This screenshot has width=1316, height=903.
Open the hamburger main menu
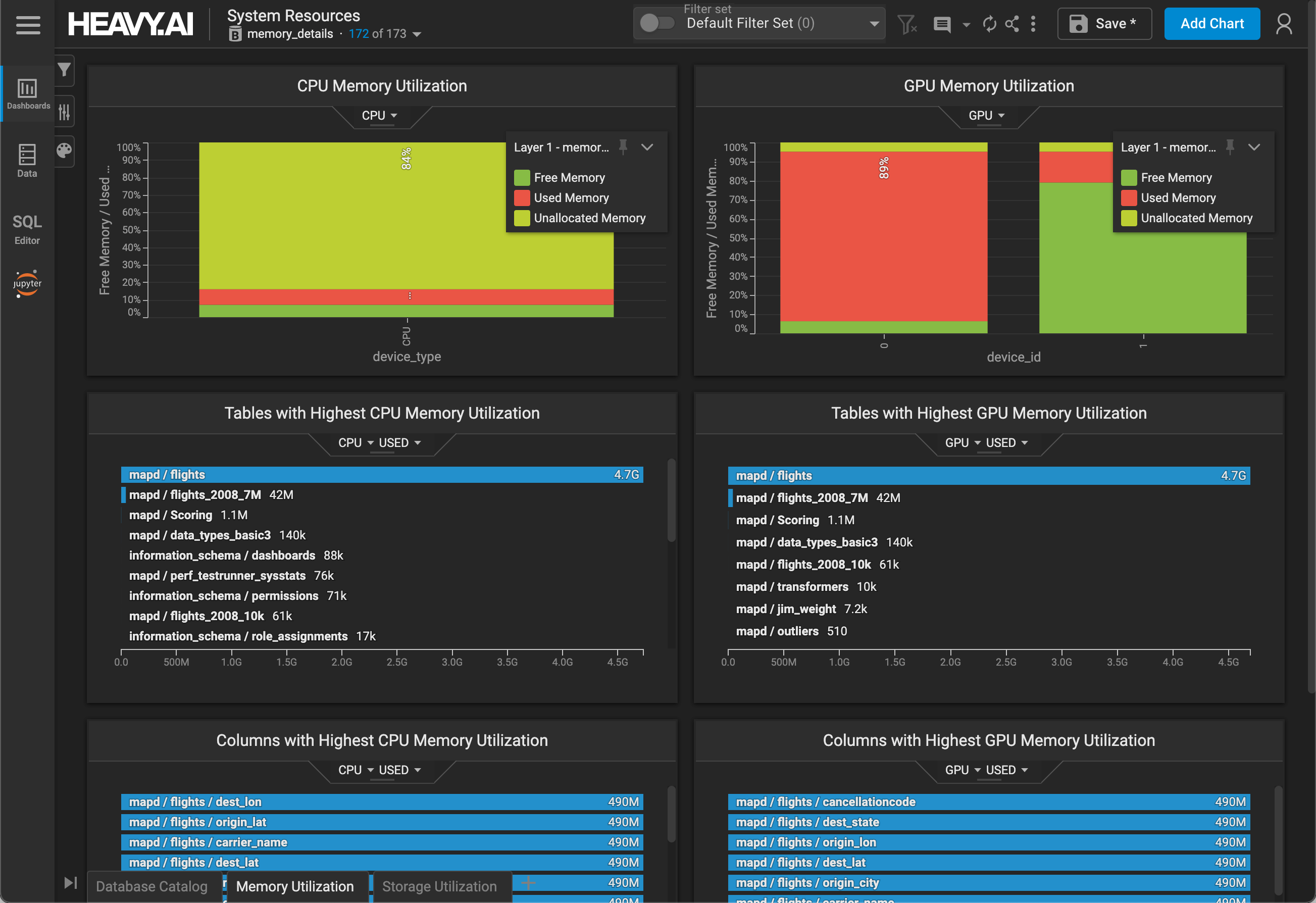27,24
